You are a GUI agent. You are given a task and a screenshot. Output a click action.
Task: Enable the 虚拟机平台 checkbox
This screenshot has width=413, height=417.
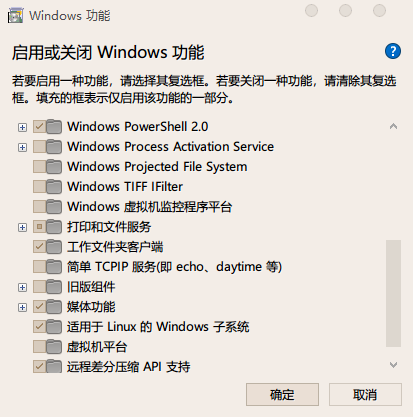[39, 347]
